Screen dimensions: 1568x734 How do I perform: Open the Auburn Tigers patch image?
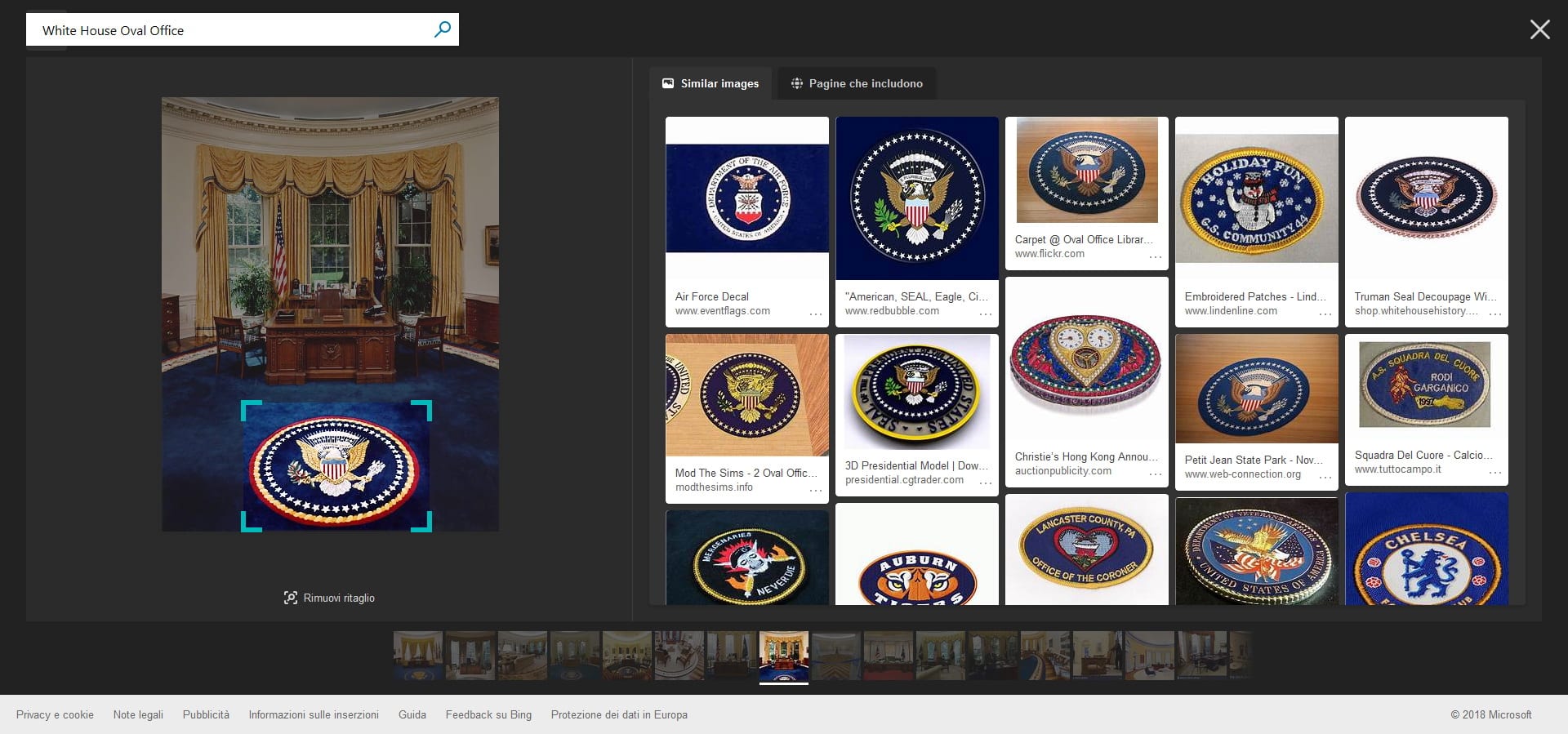click(916, 563)
